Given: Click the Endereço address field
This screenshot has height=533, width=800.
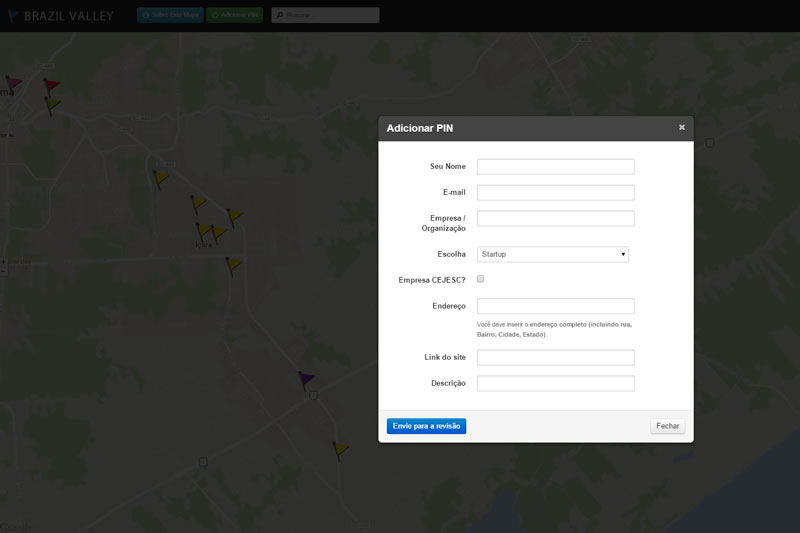Looking at the screenshot, I should [x=555, y=306].
